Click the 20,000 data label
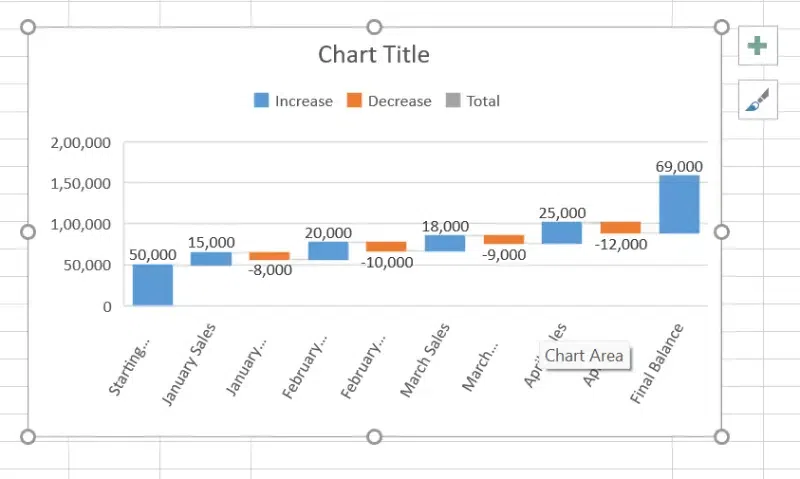Image resolution: width=800 pixels, height=479 pixels. pos(328,233)
